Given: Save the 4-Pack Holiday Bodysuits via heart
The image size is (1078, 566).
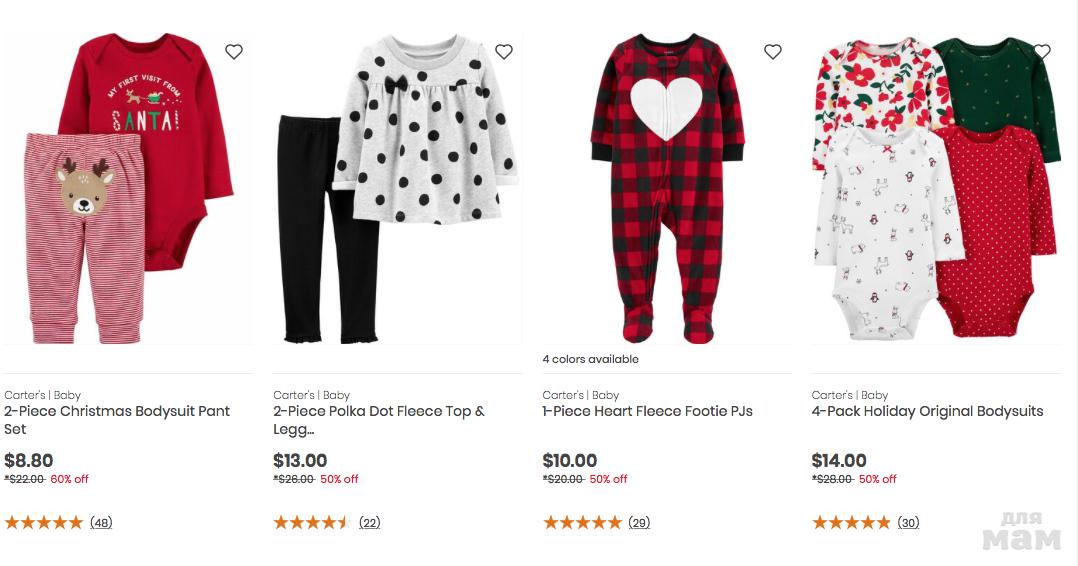Looking at the screenshot, I should tap(1042, 52).
